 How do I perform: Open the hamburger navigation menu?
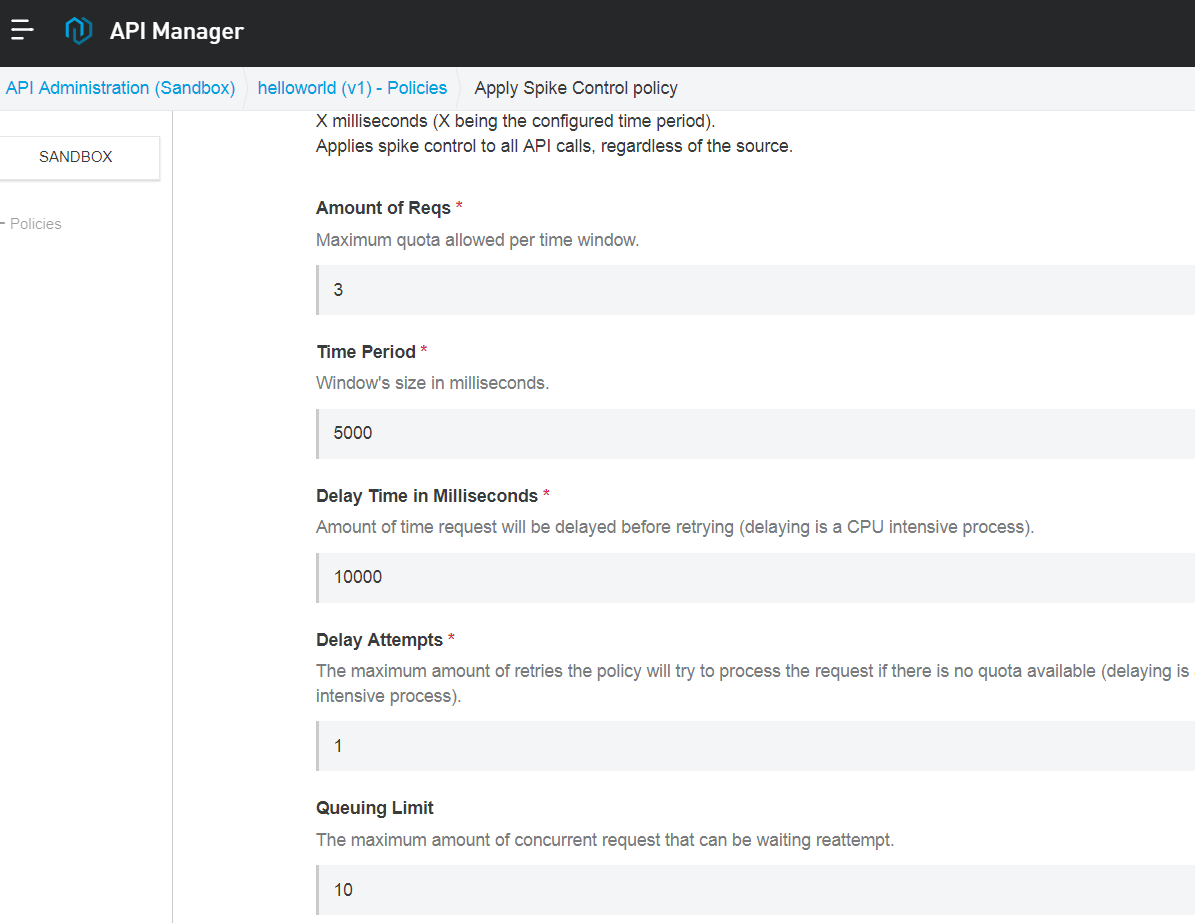(x=22, y=31)
